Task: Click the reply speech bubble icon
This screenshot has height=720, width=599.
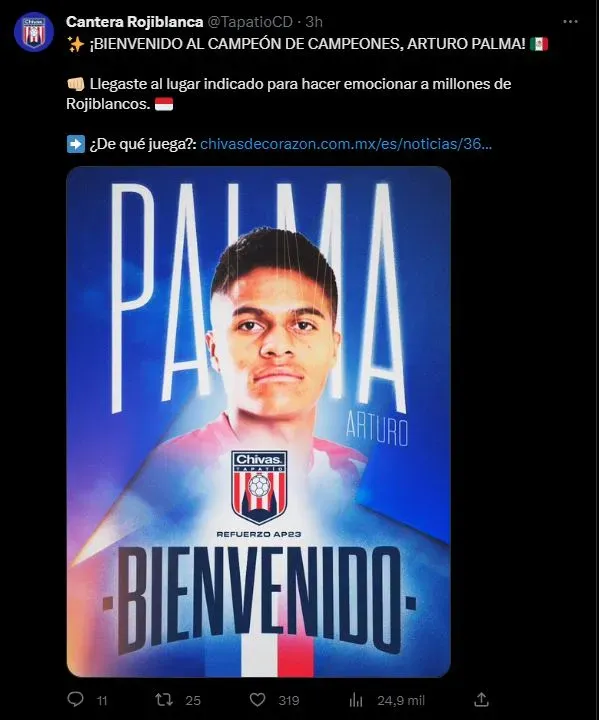Action: pos(76,699)
